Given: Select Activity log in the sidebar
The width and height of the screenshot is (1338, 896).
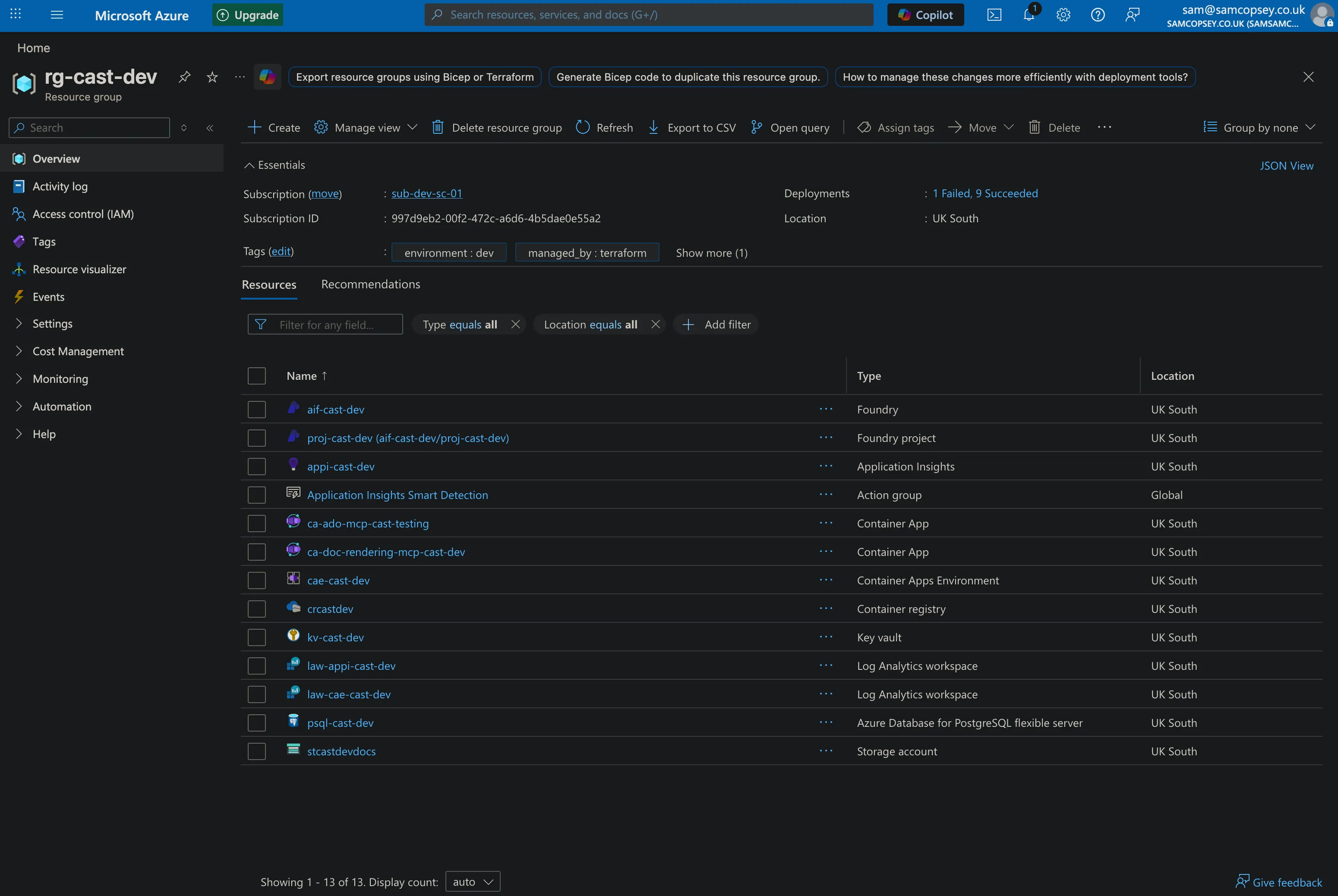Looking at the screenshot, I should coord(58,186).
